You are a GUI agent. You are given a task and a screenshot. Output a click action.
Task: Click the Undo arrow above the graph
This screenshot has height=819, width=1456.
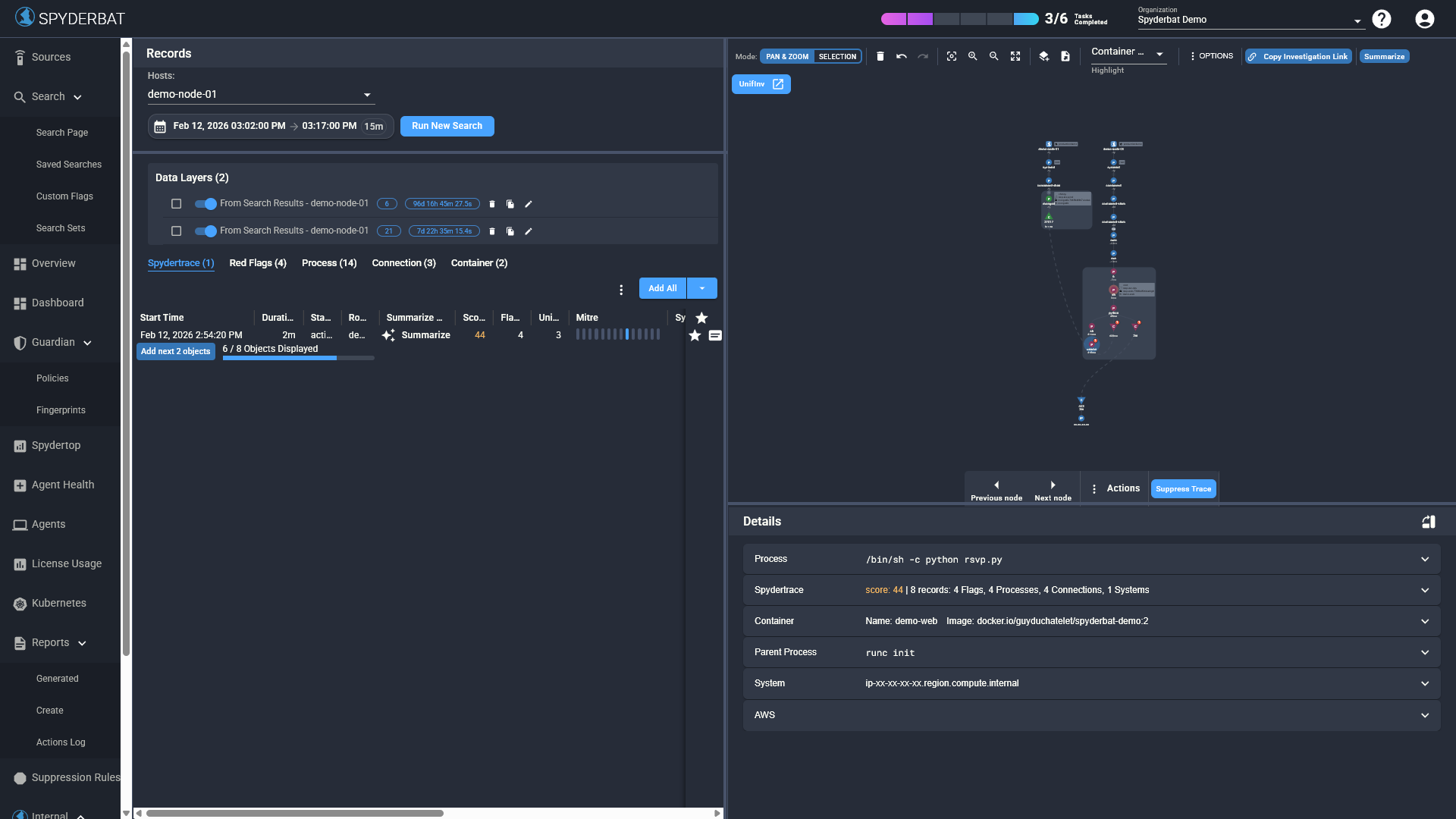coord(902,56)
